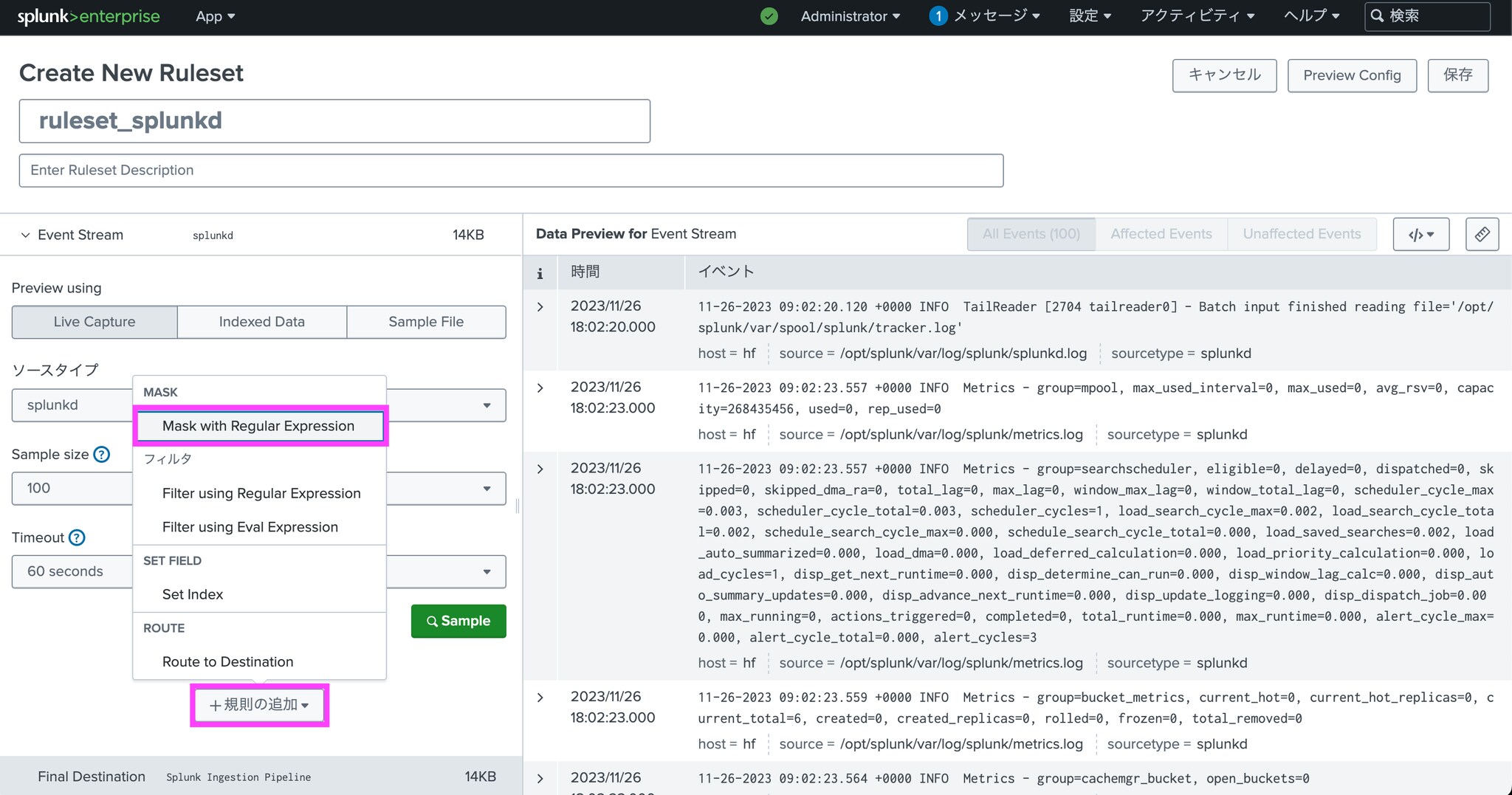The image size is (1512, 795).
Task: Click the blue message count badge
Action: [x=938, y=16]
